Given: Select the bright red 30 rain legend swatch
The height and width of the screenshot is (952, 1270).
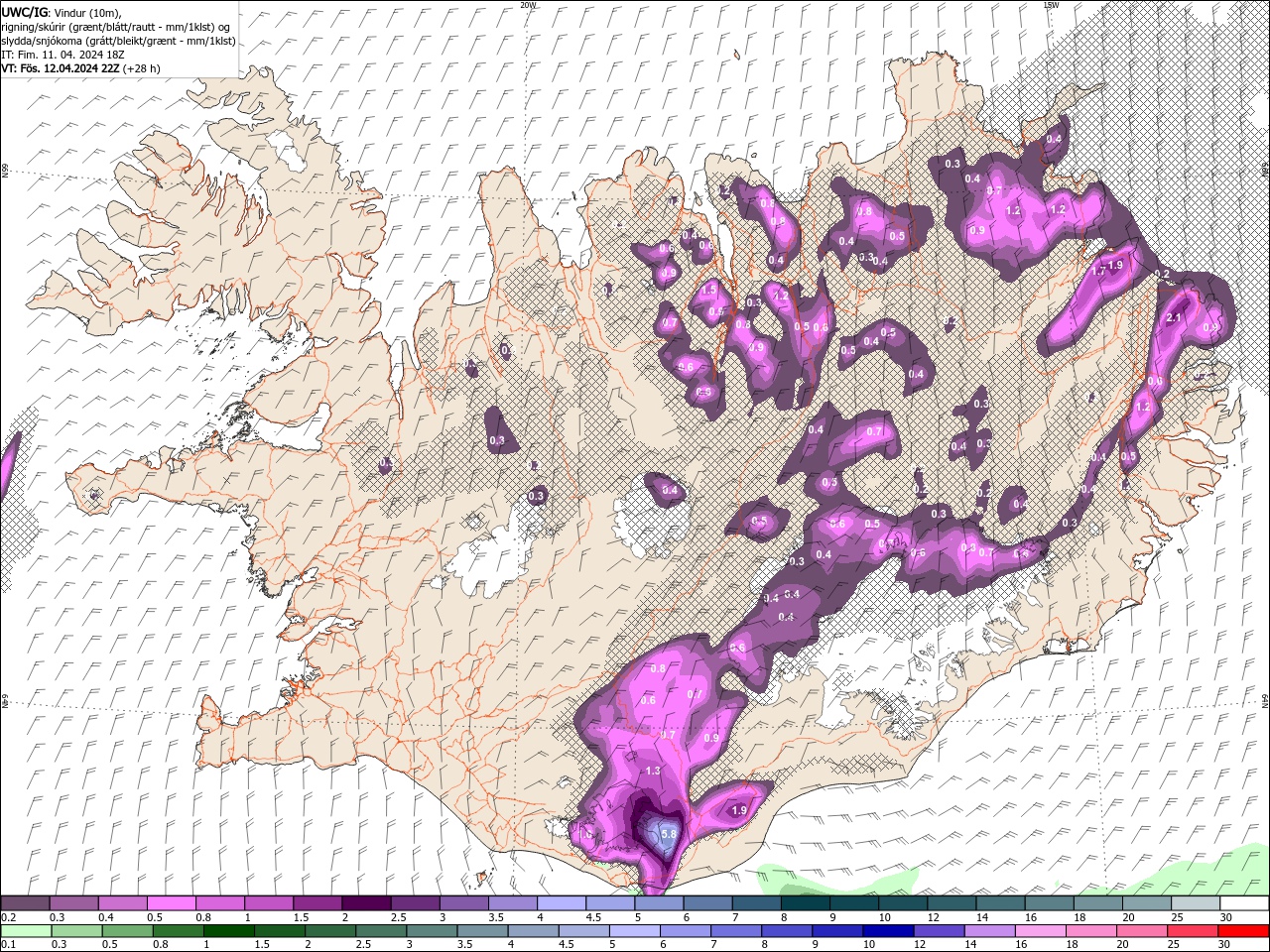Looking at the screenshot, I should (1243, 931).
